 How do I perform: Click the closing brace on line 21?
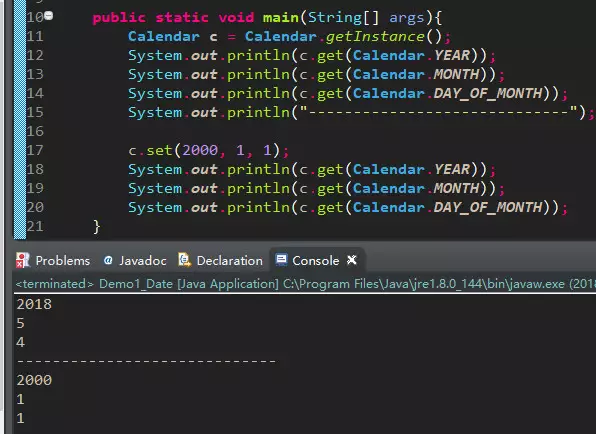click(x=97, y=227)
